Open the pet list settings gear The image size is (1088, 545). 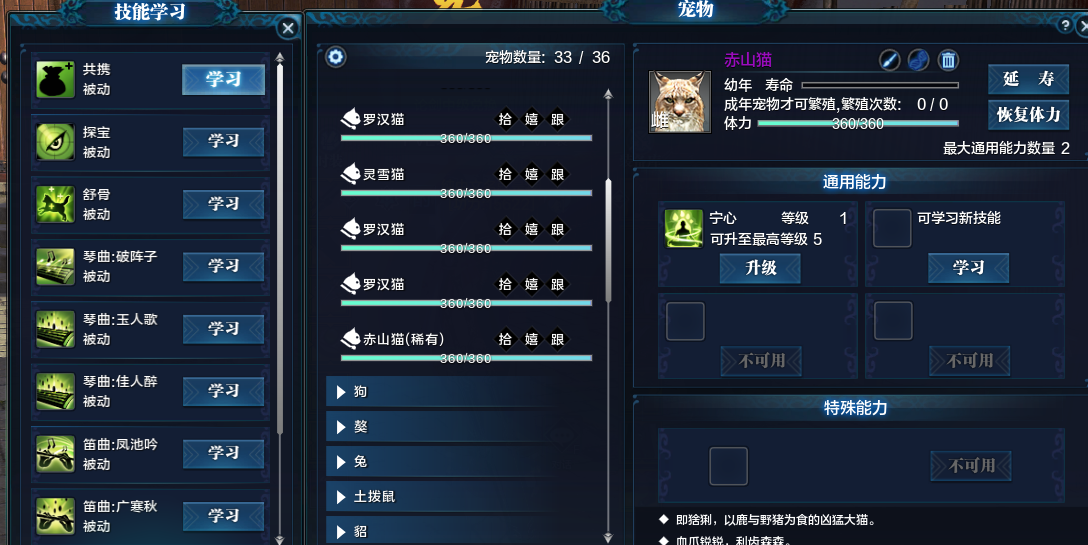click(x=336, y=56)
